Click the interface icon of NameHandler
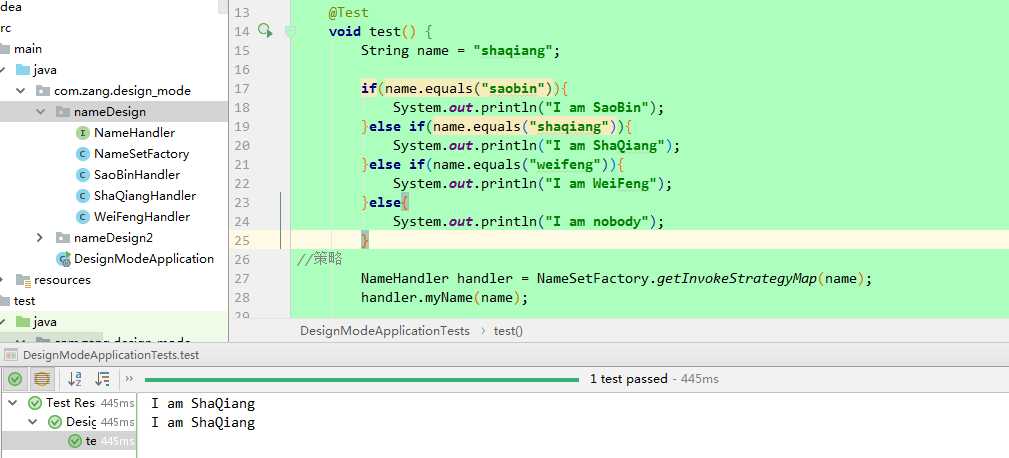 pyautogui.click(x=82, y=133)
